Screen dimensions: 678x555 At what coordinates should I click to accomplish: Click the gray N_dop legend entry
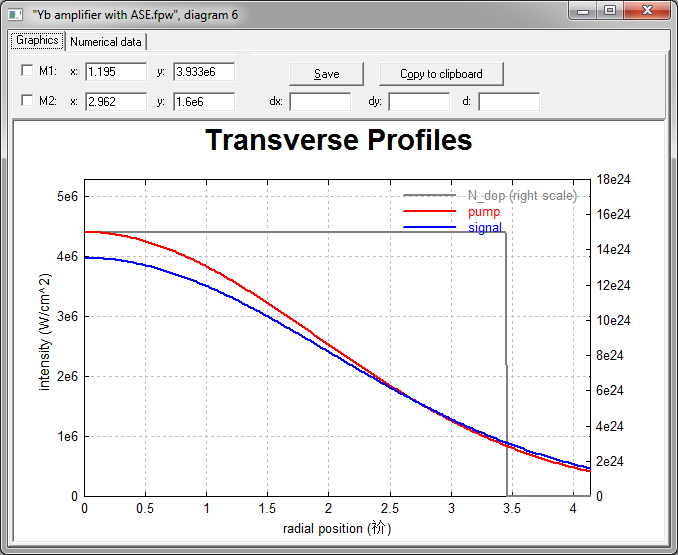pos(490,196)
